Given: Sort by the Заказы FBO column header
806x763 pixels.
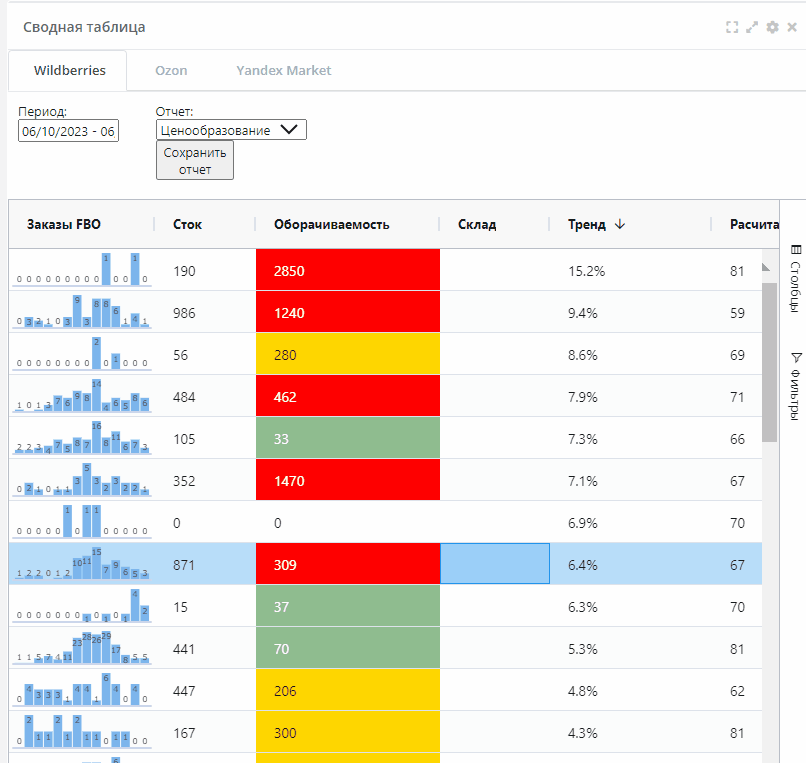Looking at the screenshot, I should coord(64,224).
